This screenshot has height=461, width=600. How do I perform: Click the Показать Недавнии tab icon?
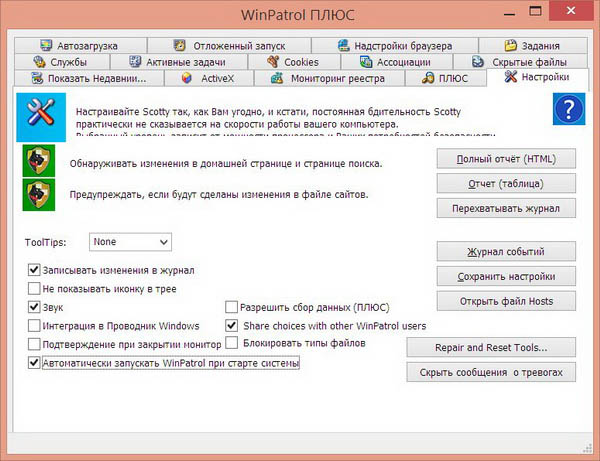[x=37, y=78]
